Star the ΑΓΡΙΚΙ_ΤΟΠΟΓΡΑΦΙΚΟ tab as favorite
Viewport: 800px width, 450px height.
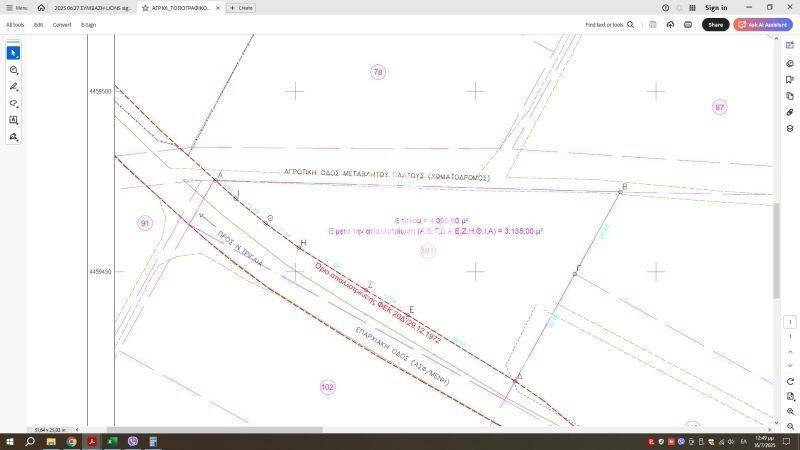coord(146,7)
